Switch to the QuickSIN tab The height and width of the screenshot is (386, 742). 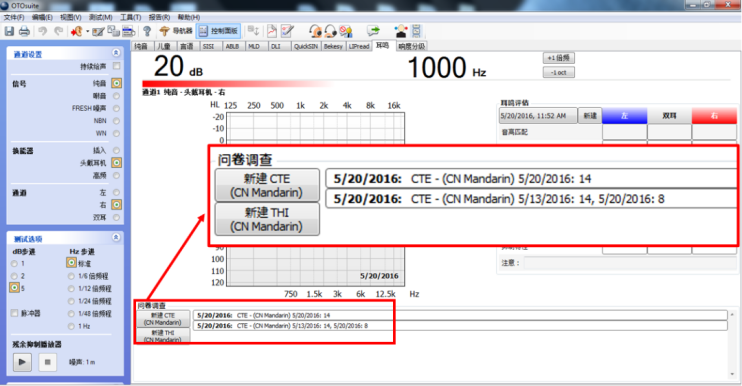[305, 46]
